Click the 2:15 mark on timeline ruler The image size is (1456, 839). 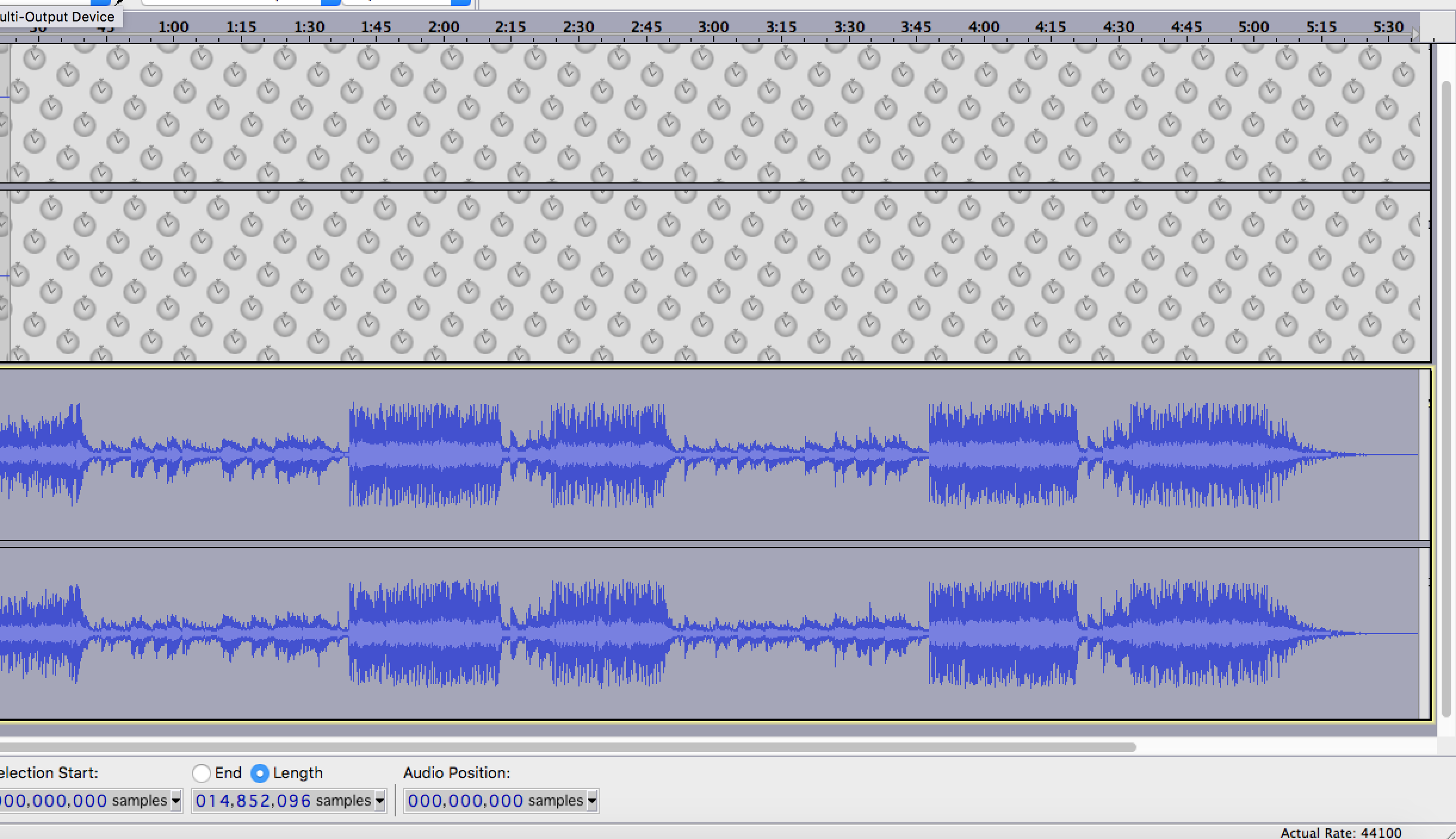click(x=511, y=27)
